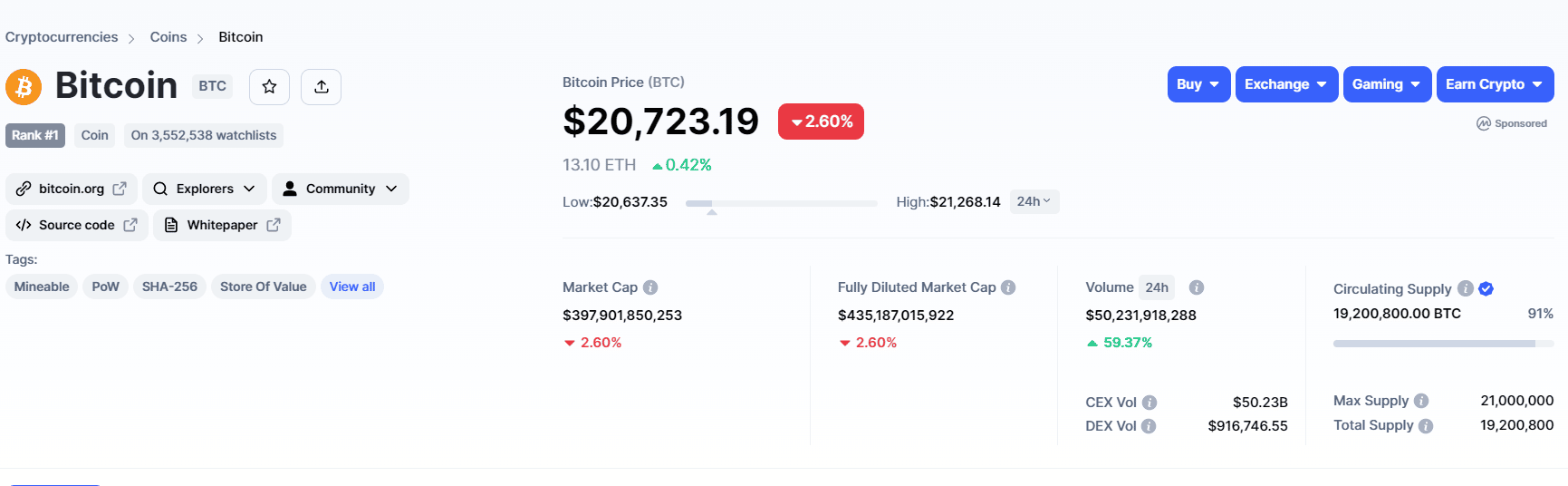The image size is (1568, 486).
Task: Add Bitcoin to watchlist with star icon
Action: click(269, 87)
